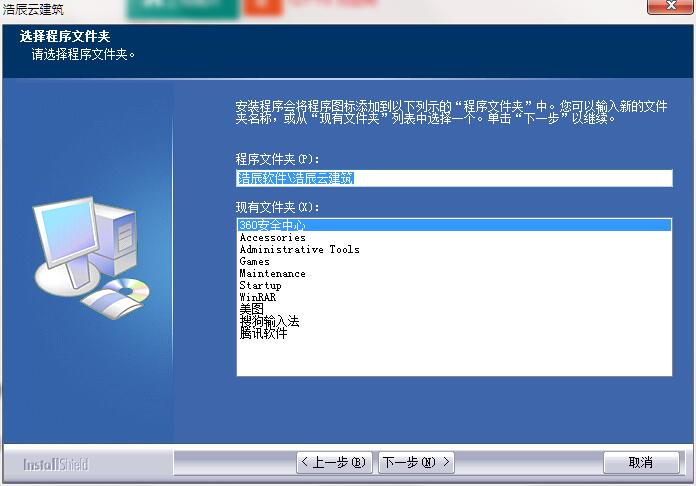This screenshot has width=696, height=486.
Task: Select 360安全中心 in the existing folders list
Action: [x=272, y=225]
